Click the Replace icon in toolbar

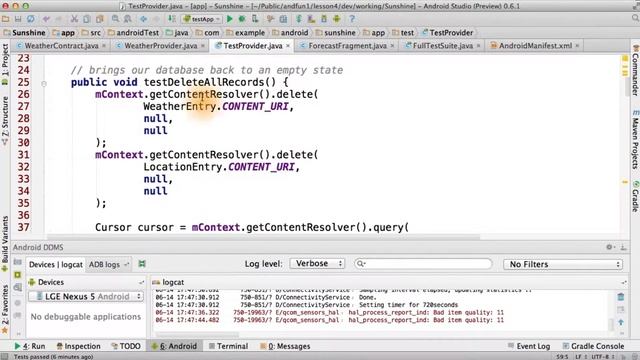(x=128, y=19)
